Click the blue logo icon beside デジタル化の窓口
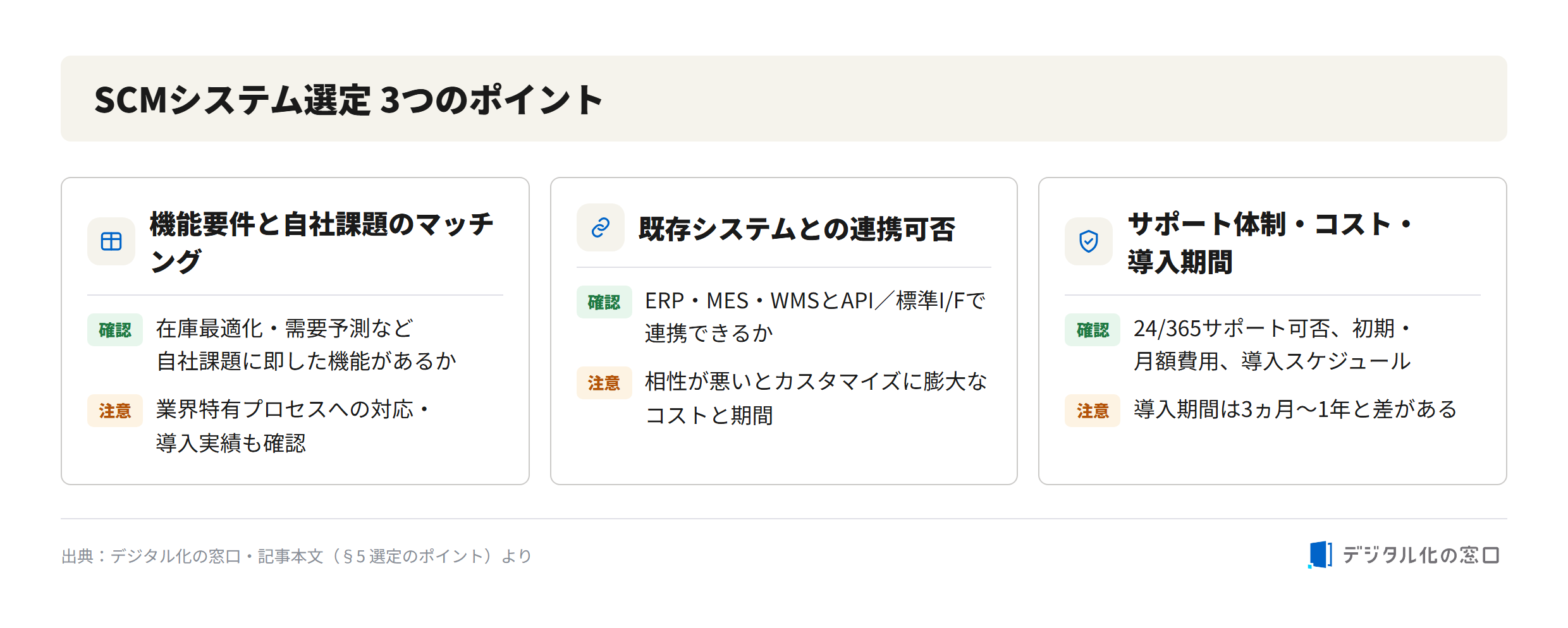 pos(1320,555)
